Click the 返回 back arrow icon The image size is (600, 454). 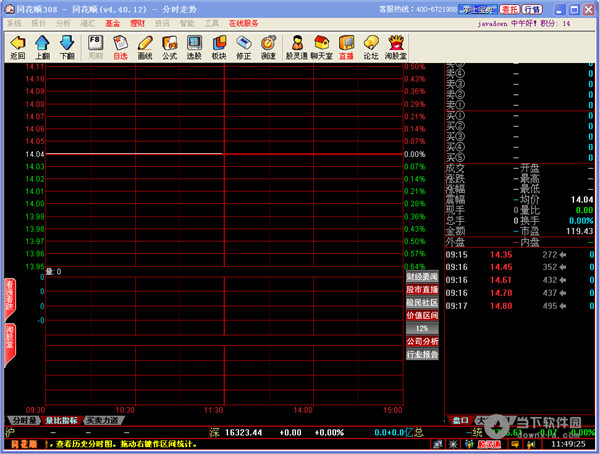(18, 47)
